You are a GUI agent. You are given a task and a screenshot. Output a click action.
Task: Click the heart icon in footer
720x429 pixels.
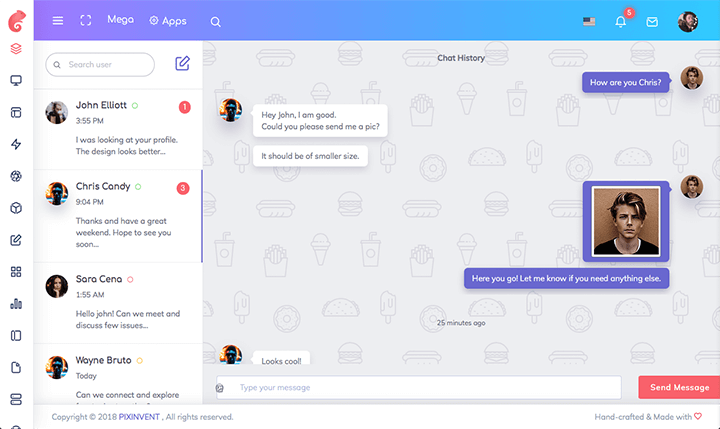[x=698, y=416]
